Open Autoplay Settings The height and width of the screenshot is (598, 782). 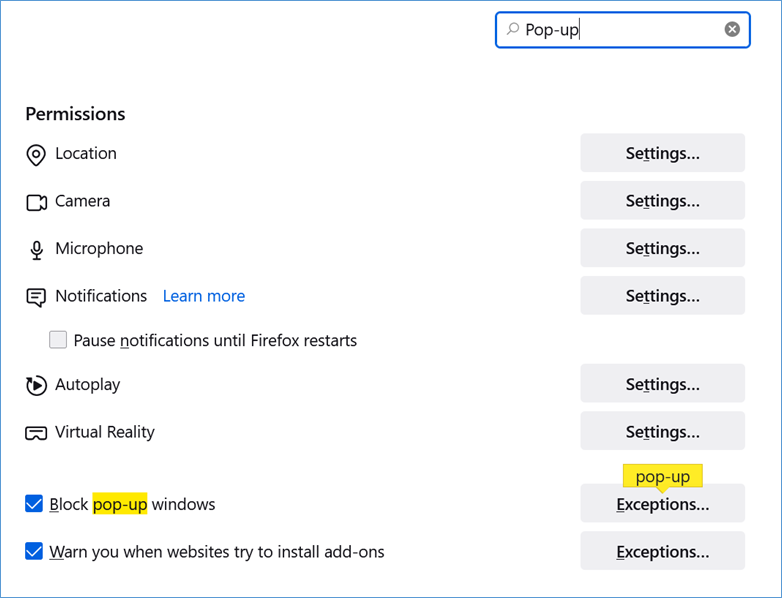pyautogui.click(x=662, y=384)
